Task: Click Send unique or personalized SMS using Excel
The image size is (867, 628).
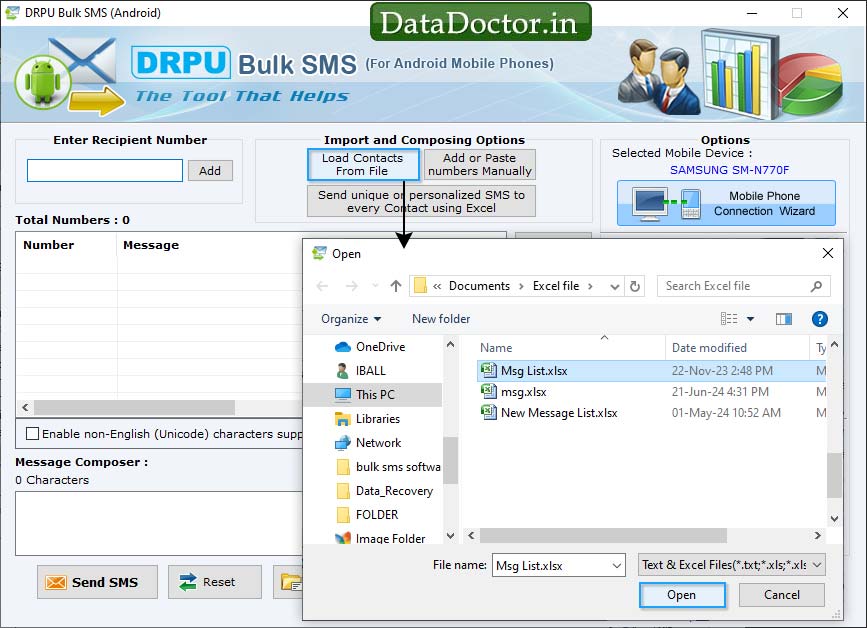Action: click(421, 201)
